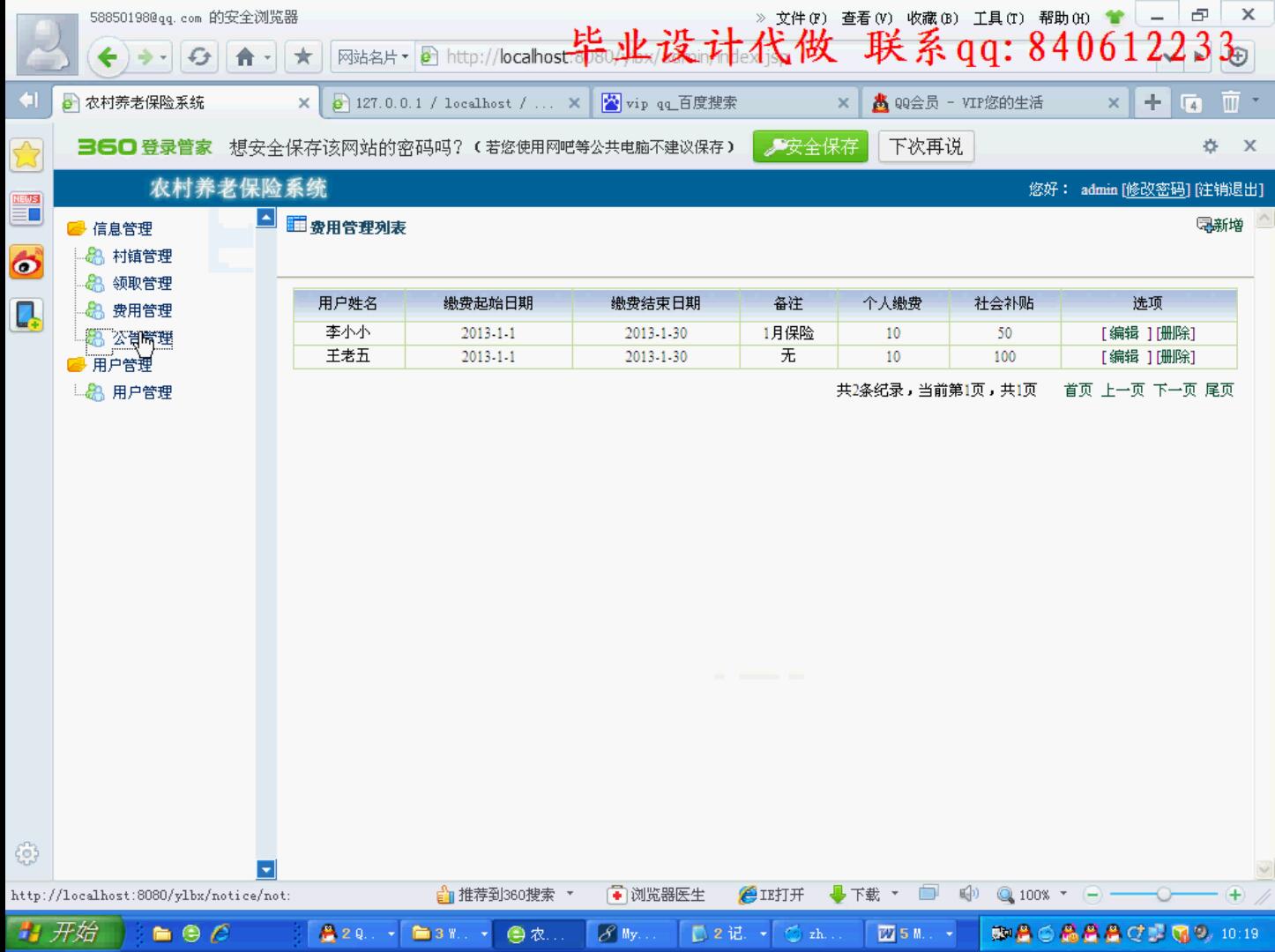Collapse the sidebar with the arrow button
The width and height of the screenshot is (1275, 952).
(28, 101)
